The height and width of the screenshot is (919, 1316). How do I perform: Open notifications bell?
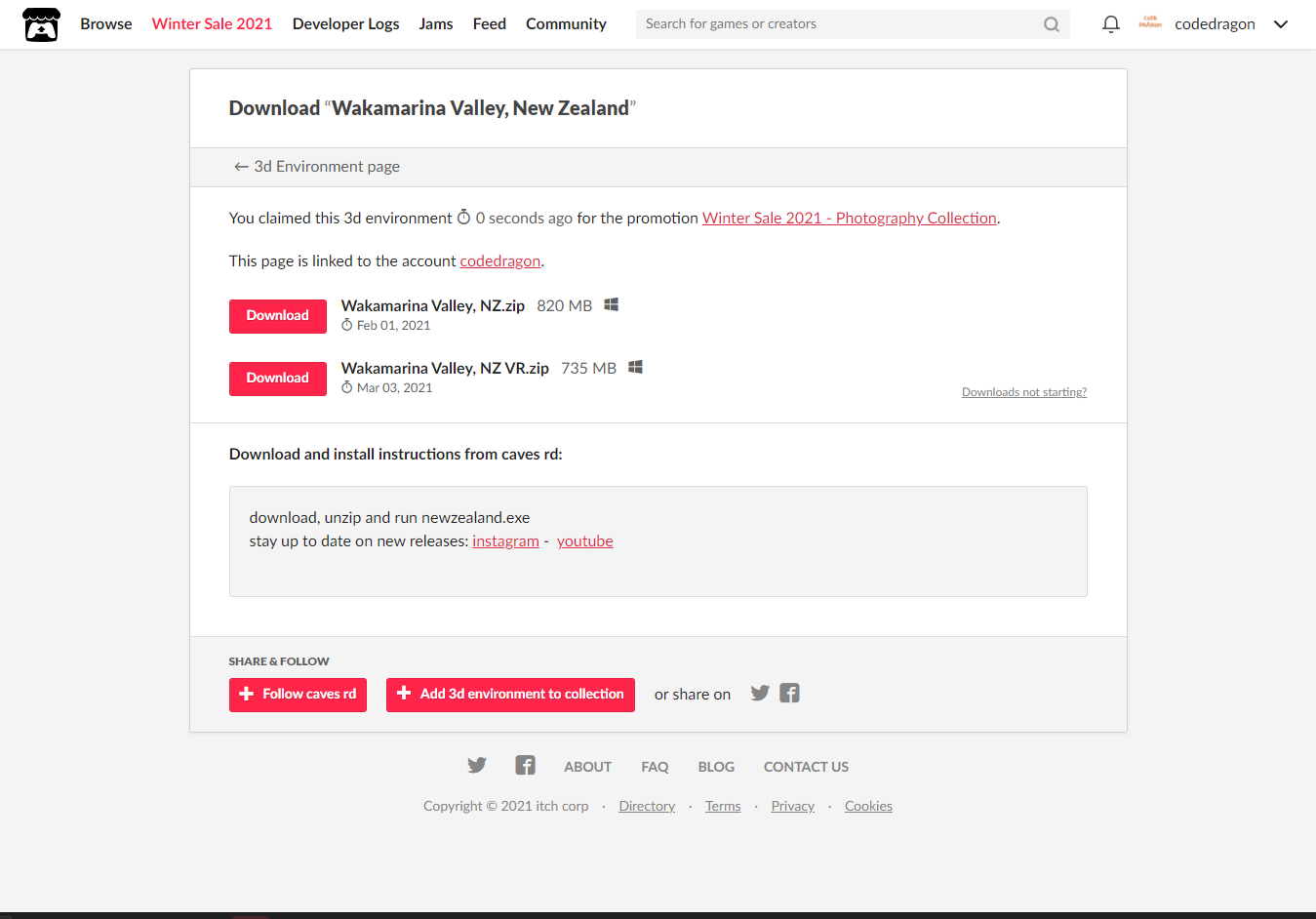point(1110,24)
